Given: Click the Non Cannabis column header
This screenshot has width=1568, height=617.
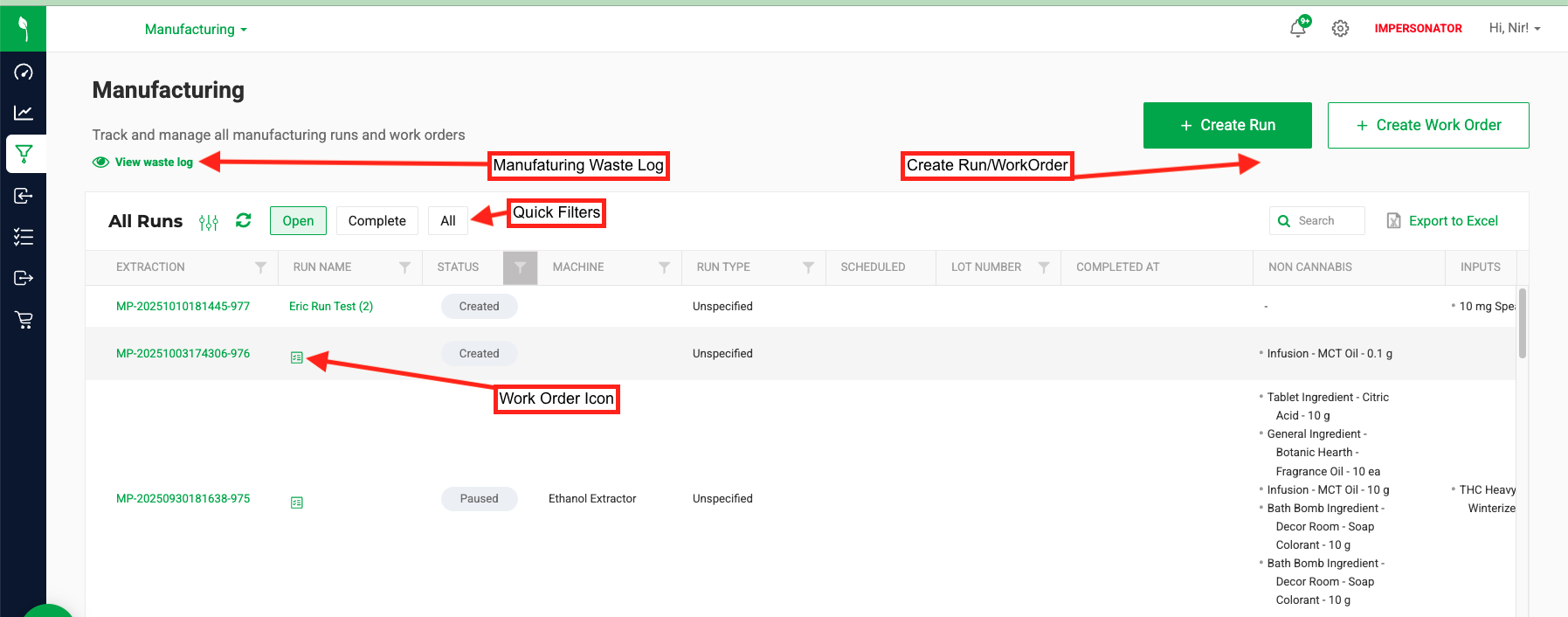Looking at the screenshot, I should [x=1310, y=267].
